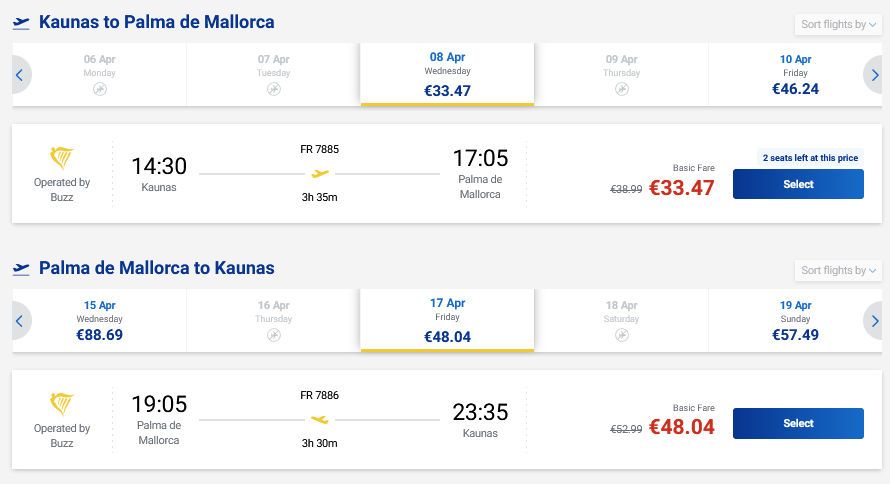
Task: Click the 07 Apr Tuesday date cell
Action: [x=274, y=75]
